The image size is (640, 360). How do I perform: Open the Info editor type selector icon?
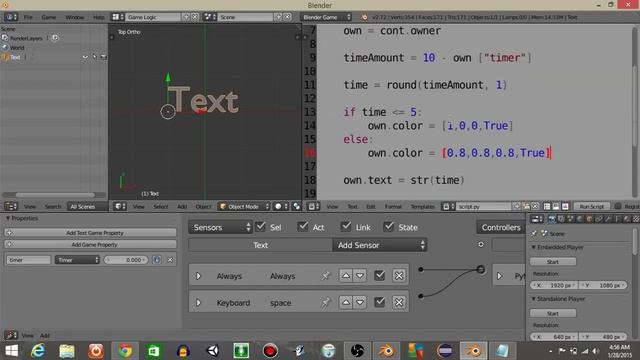[11, 17]
